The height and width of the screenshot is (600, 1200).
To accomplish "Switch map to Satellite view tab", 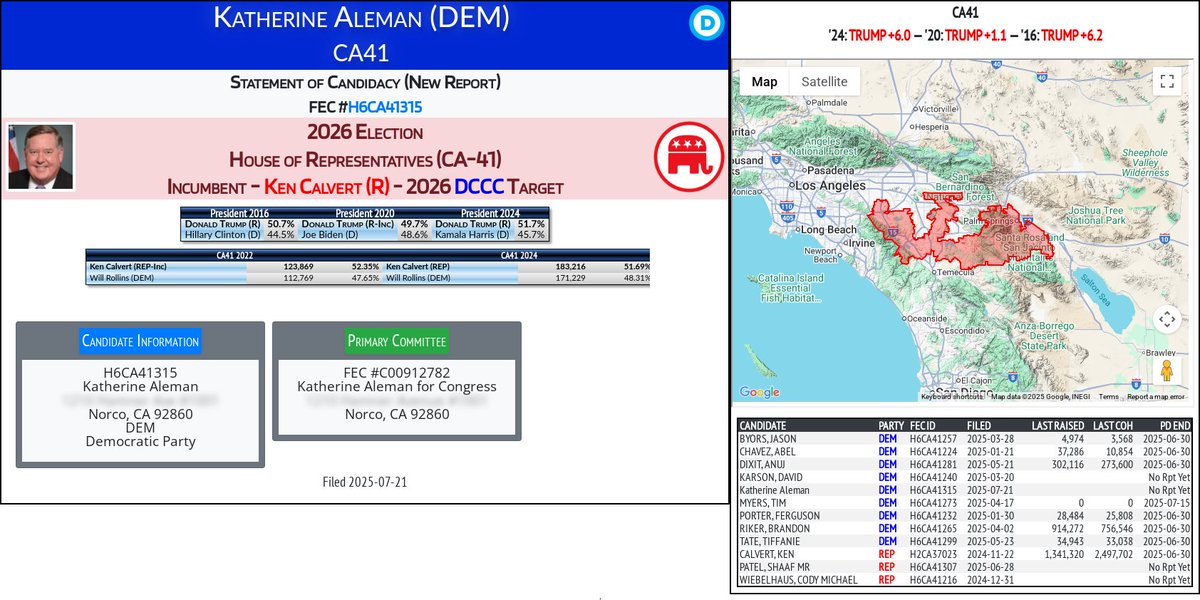I will 824,82.
